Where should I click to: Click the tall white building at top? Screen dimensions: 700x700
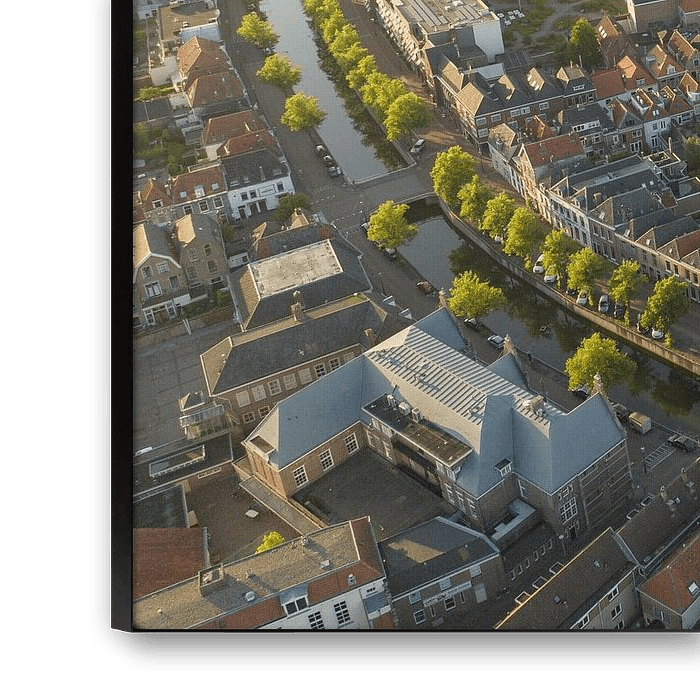(440, 25)
